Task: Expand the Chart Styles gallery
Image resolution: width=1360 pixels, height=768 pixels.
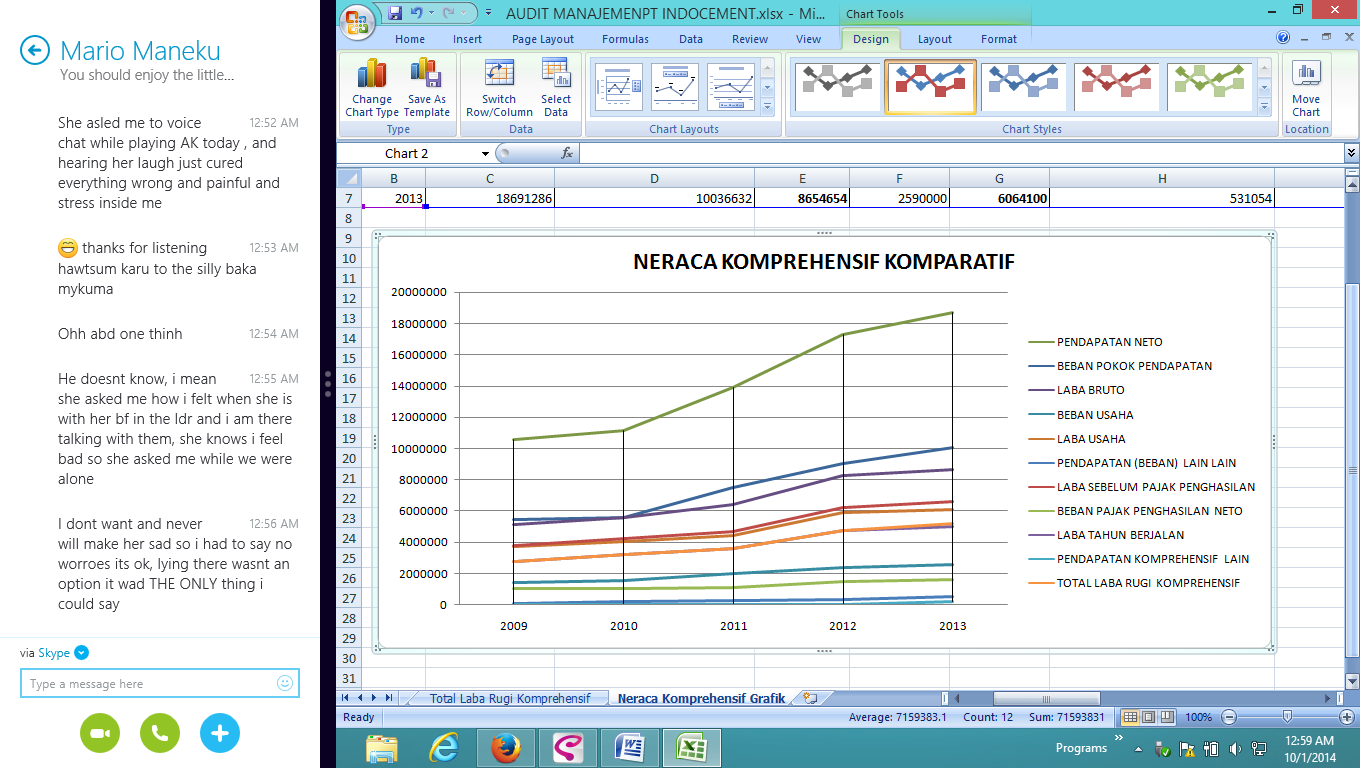Action: pyautogui.click(x=1264, y=106)
